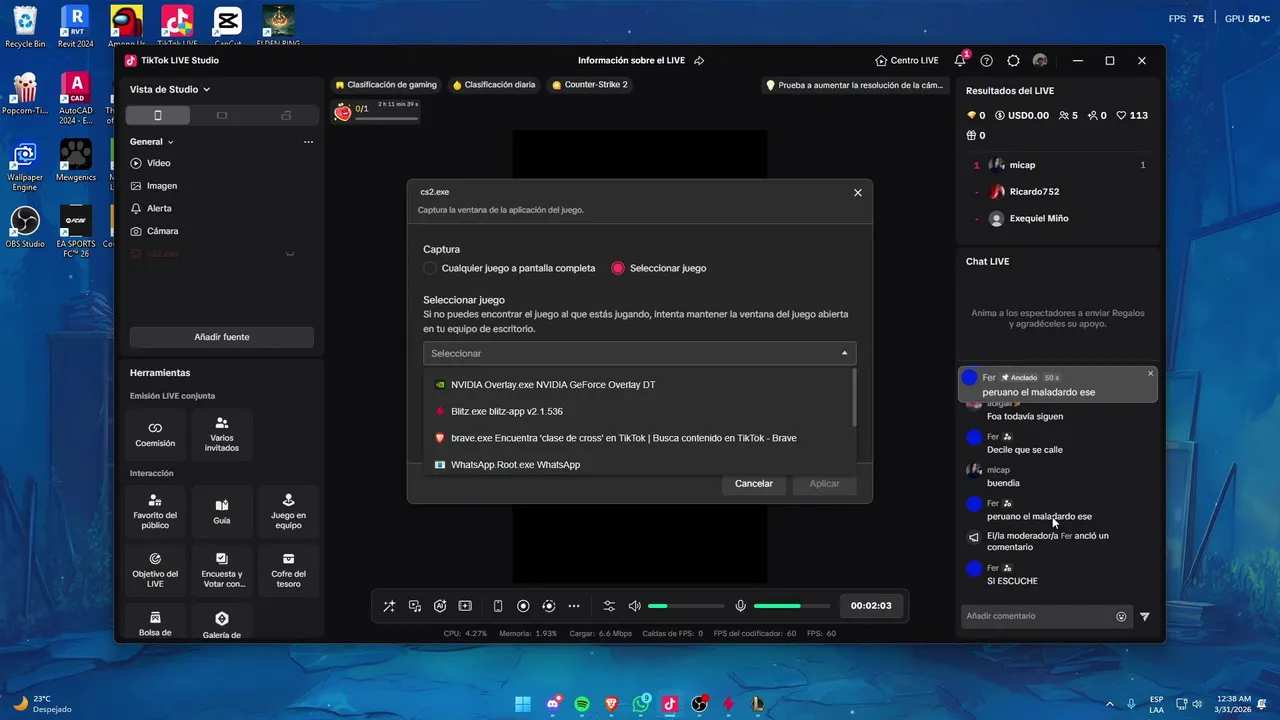The width and height of the screenshot is (1280, 720).
Task: Expand the Vista de Studio dropdown
Action: [170, 89]
